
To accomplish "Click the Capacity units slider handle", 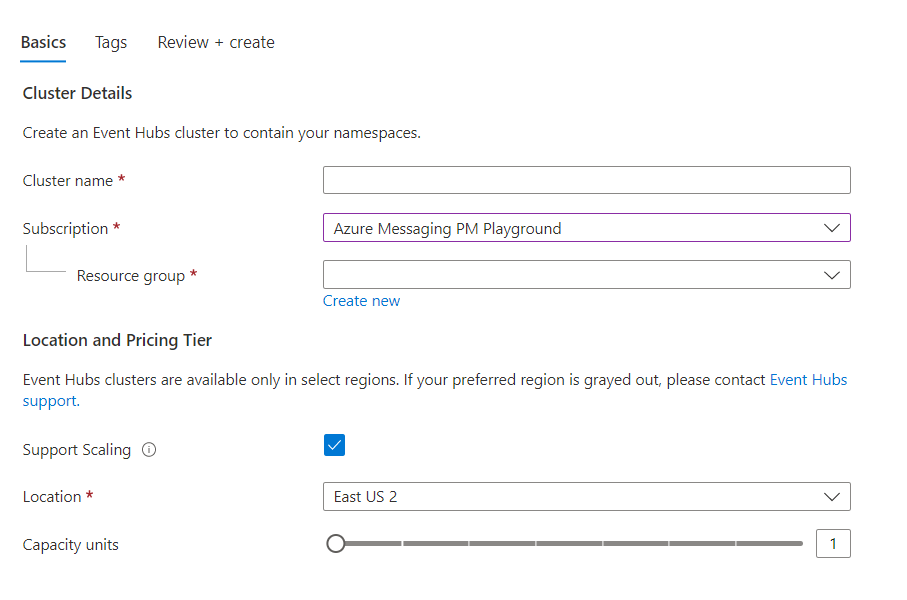I will (x=336, y=544).
